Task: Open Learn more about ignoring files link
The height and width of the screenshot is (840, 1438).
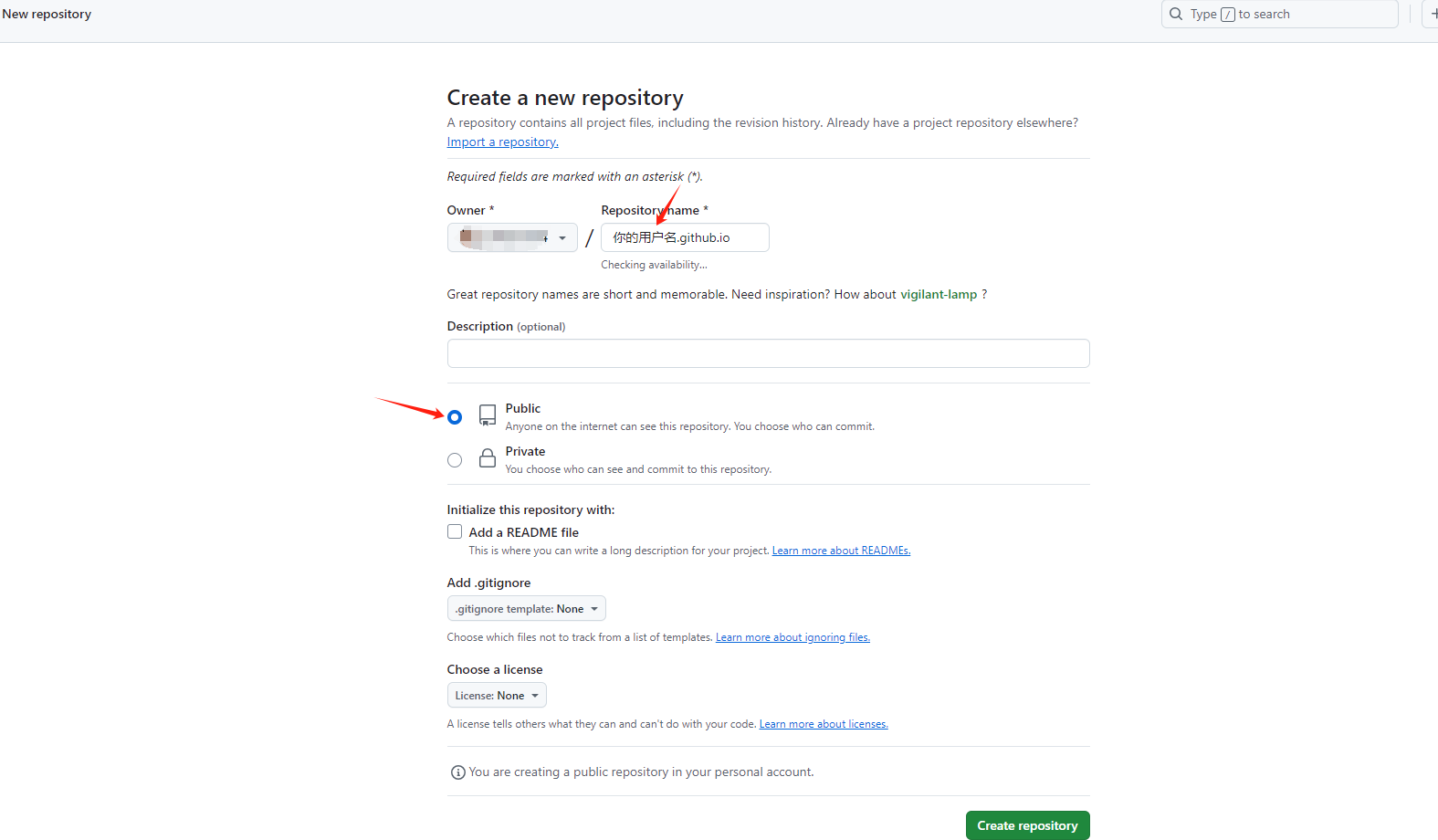Action: click(792, 637)
